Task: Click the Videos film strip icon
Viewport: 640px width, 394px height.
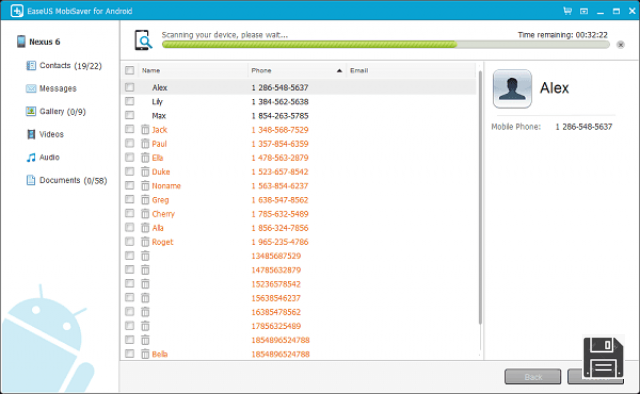Action: coord(31,134)
